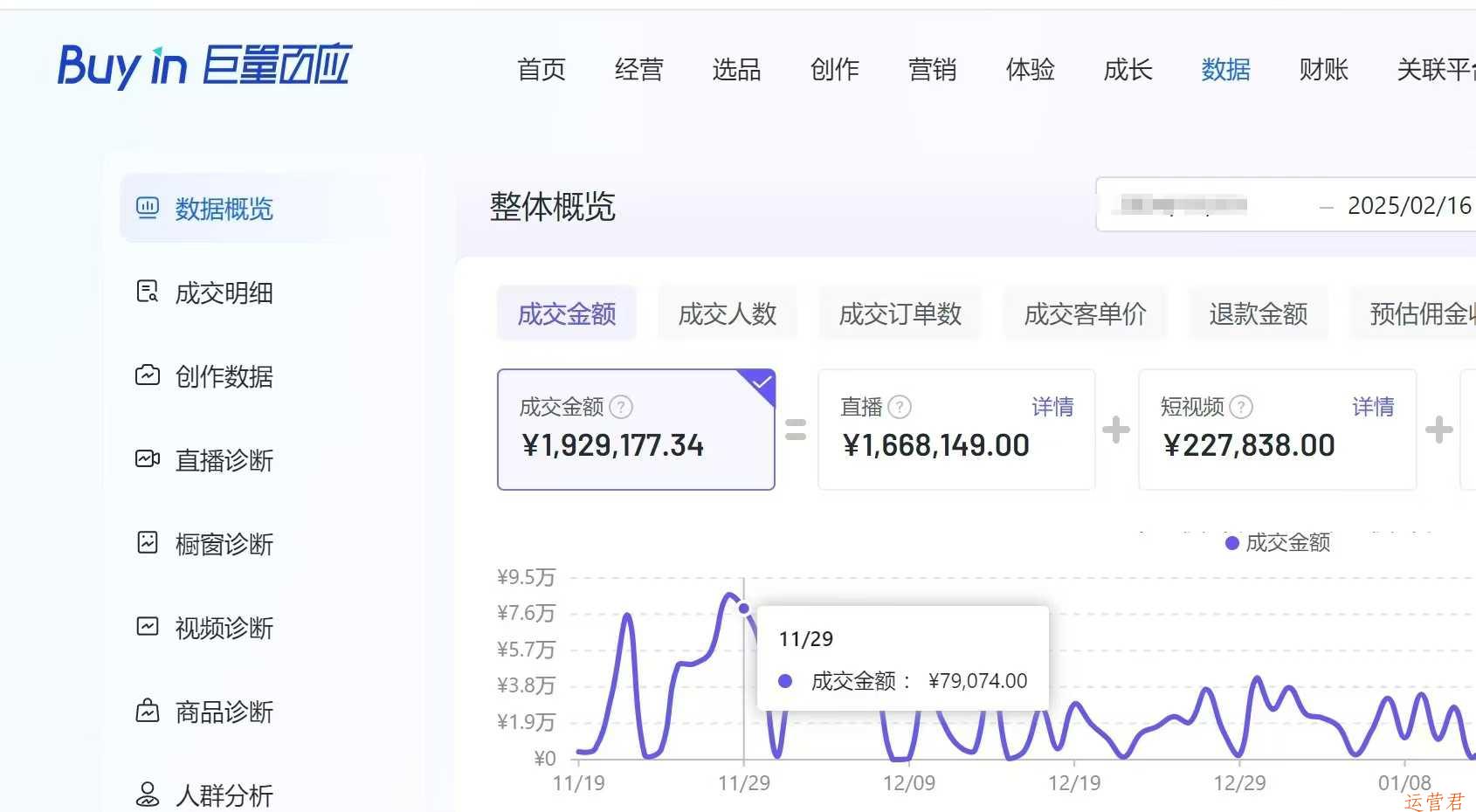Click the 整体概览 heading
Image resolution: width=1476 pixels, height=812 pixels.
tap(553, 207)
